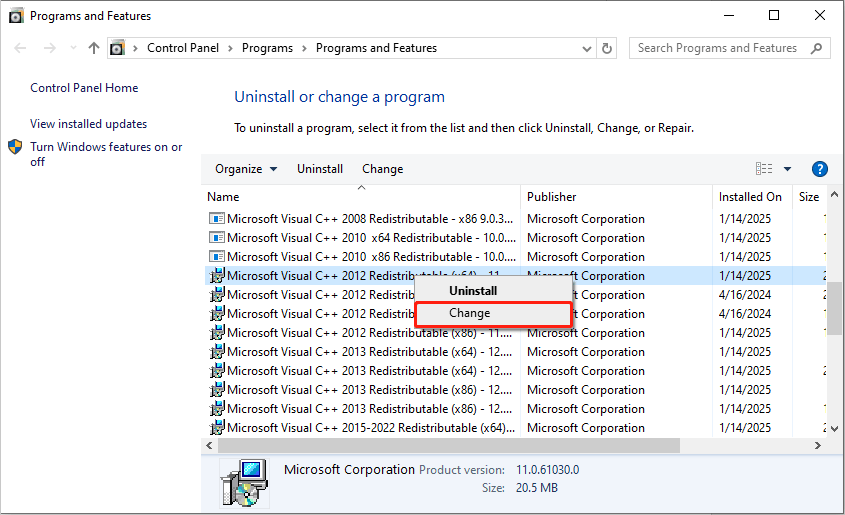Click the installer icon in details pane
This screenshot has width=845, height=515.
click(244, 483)
